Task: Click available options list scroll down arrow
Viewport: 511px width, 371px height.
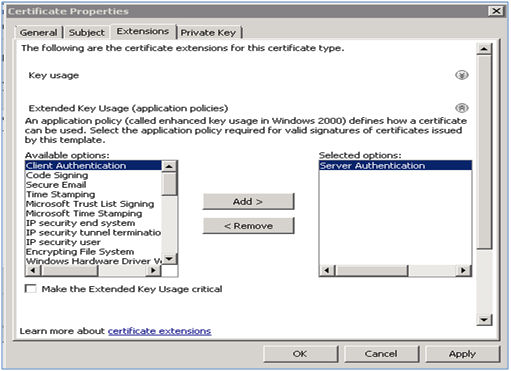Action: (169, 259)
